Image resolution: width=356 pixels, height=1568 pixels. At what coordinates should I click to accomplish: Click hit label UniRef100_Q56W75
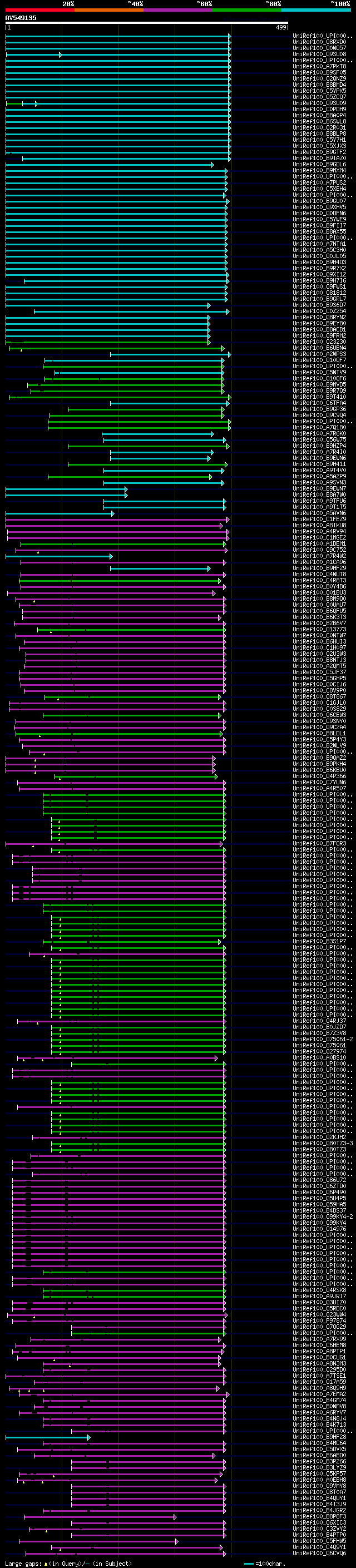click(x=319, y=439)
